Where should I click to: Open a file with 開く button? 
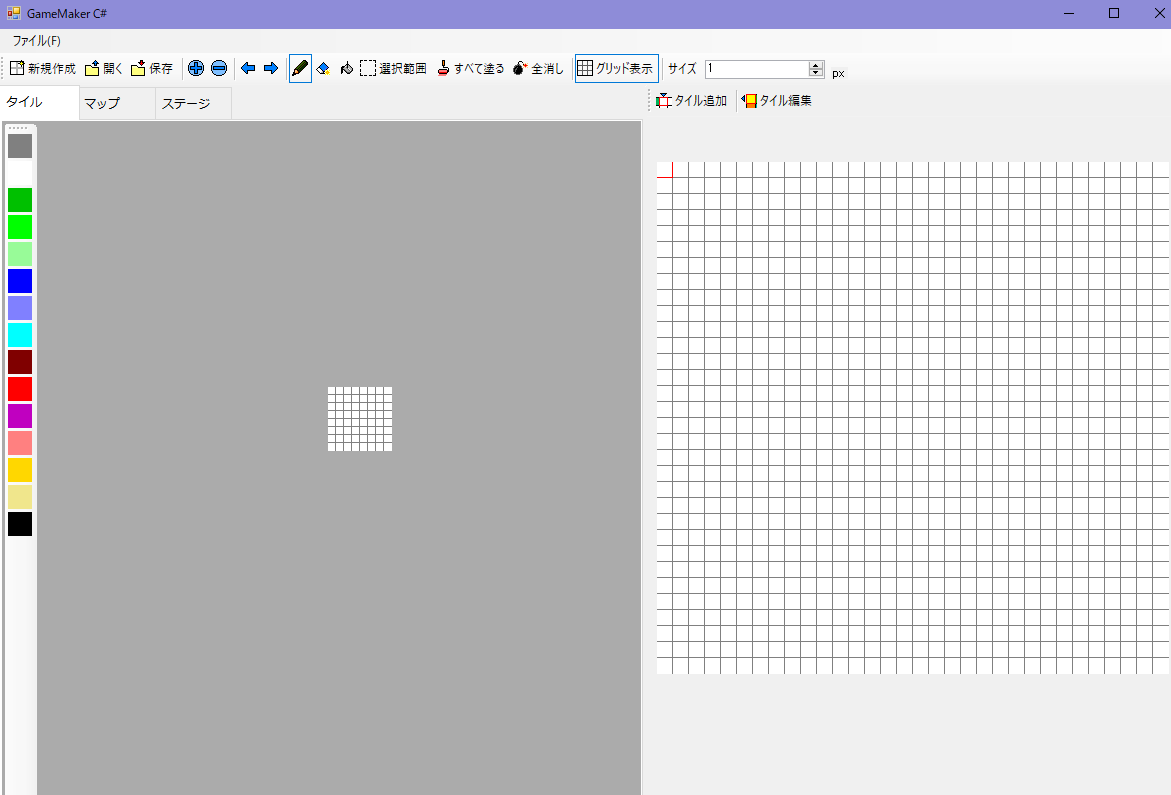pos(104,69)
